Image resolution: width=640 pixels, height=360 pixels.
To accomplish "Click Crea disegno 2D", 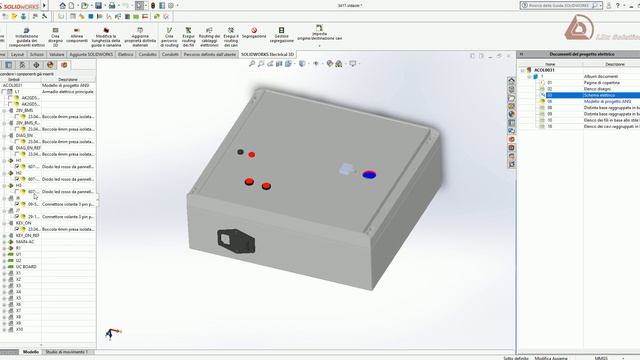I will tap(56, 38).
